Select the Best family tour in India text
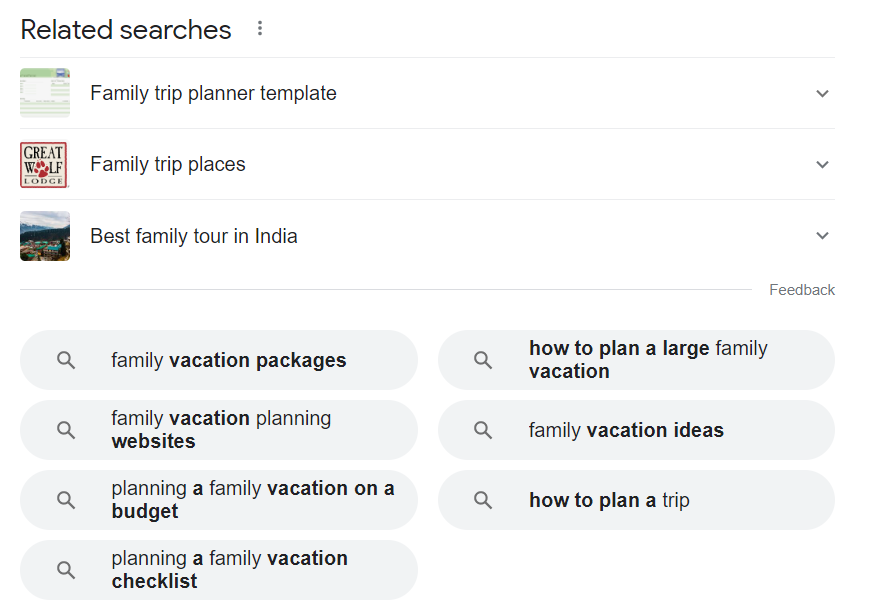The width and height of the screenshot is (870, 611). [x=193, y=236]
